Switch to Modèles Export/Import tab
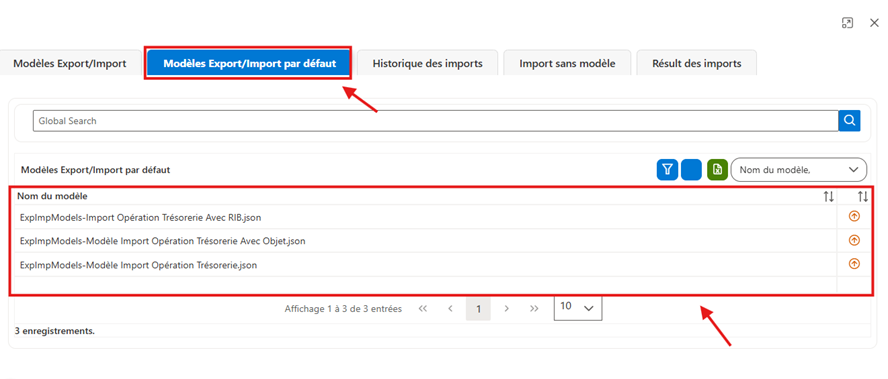This screenshot has height=379, width=888. 70,63
